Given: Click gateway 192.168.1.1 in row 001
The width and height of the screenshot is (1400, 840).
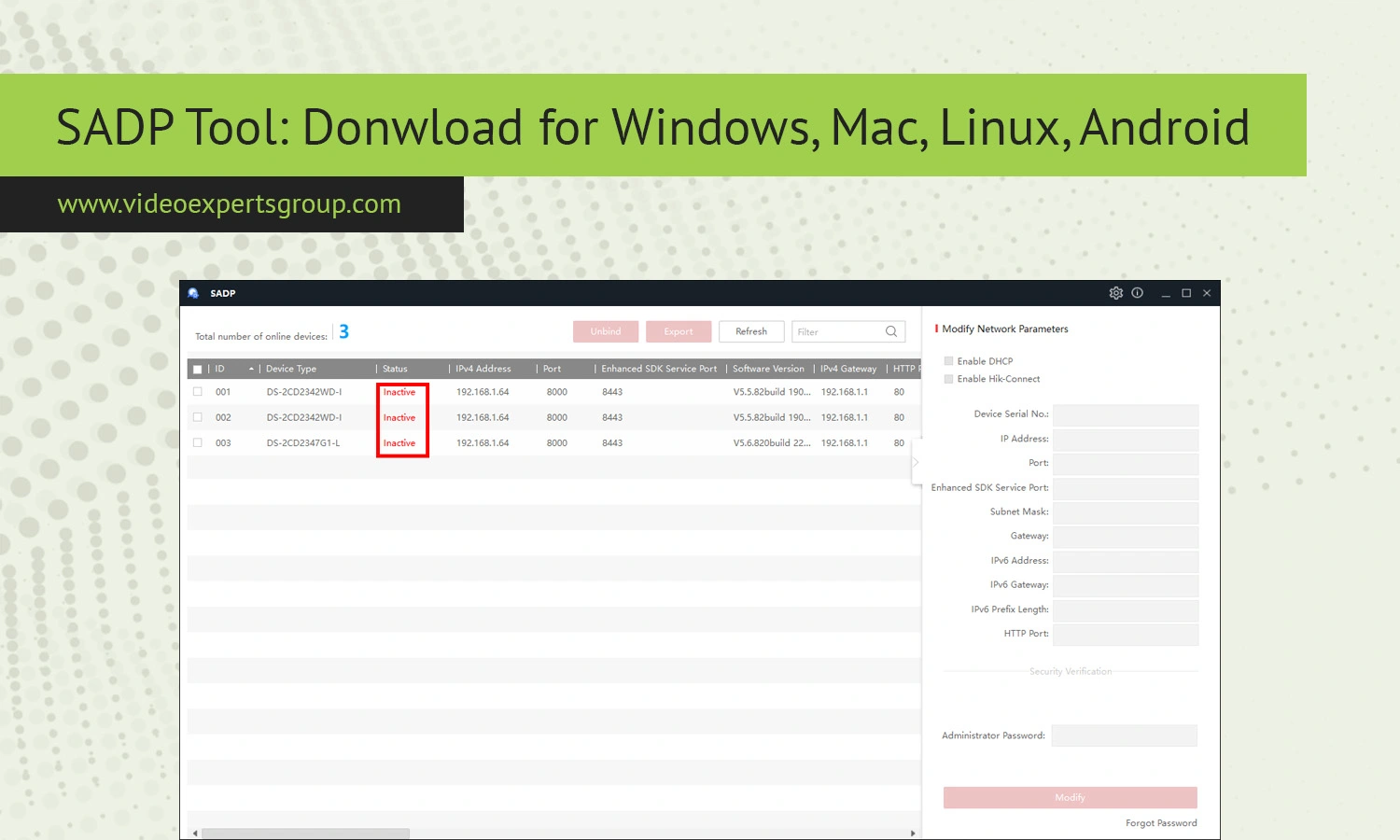Looking at the screenshot, I should tap(845, 392).
